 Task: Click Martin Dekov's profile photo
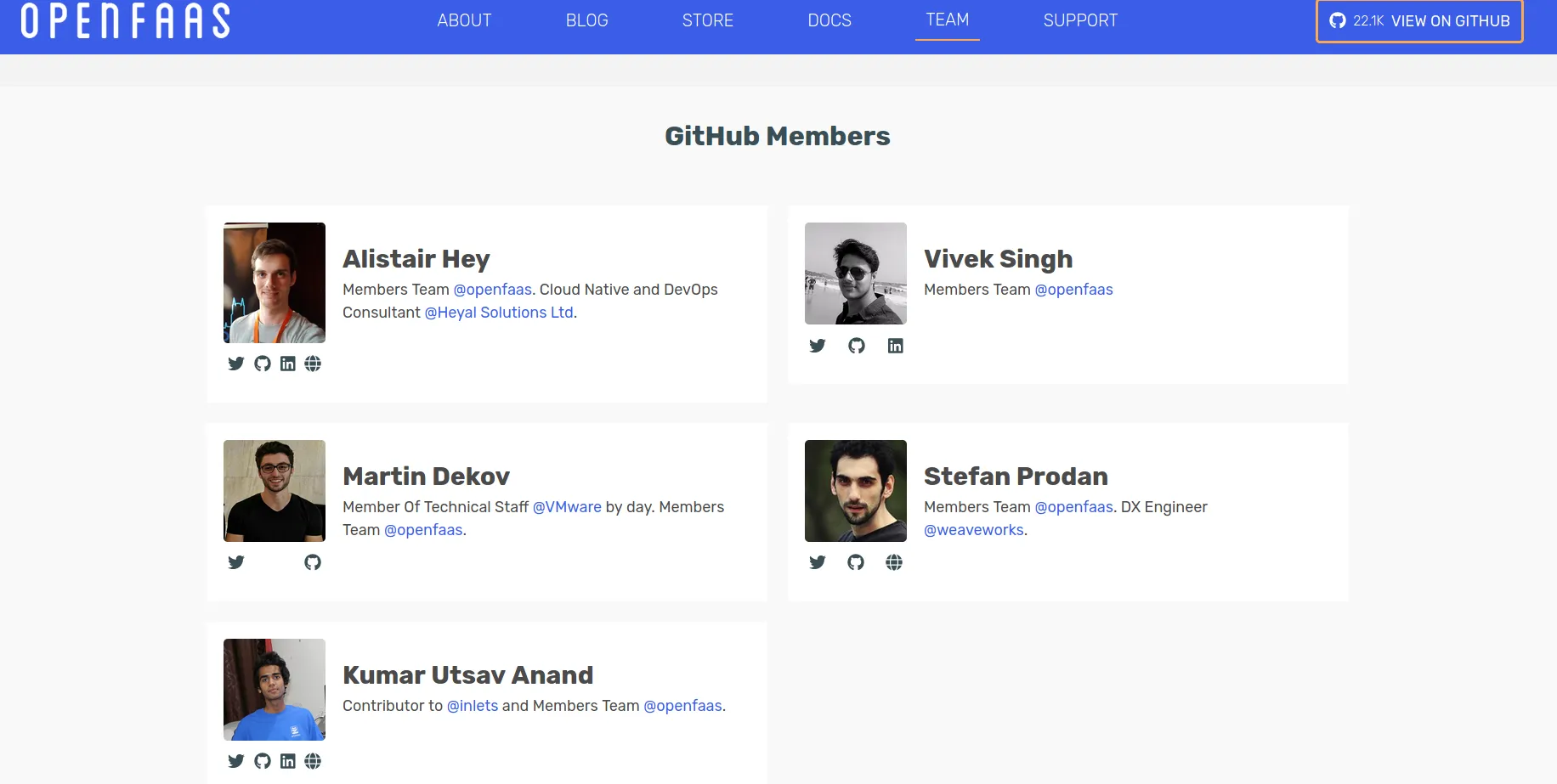pyautogui.click(x=275, y=491)
